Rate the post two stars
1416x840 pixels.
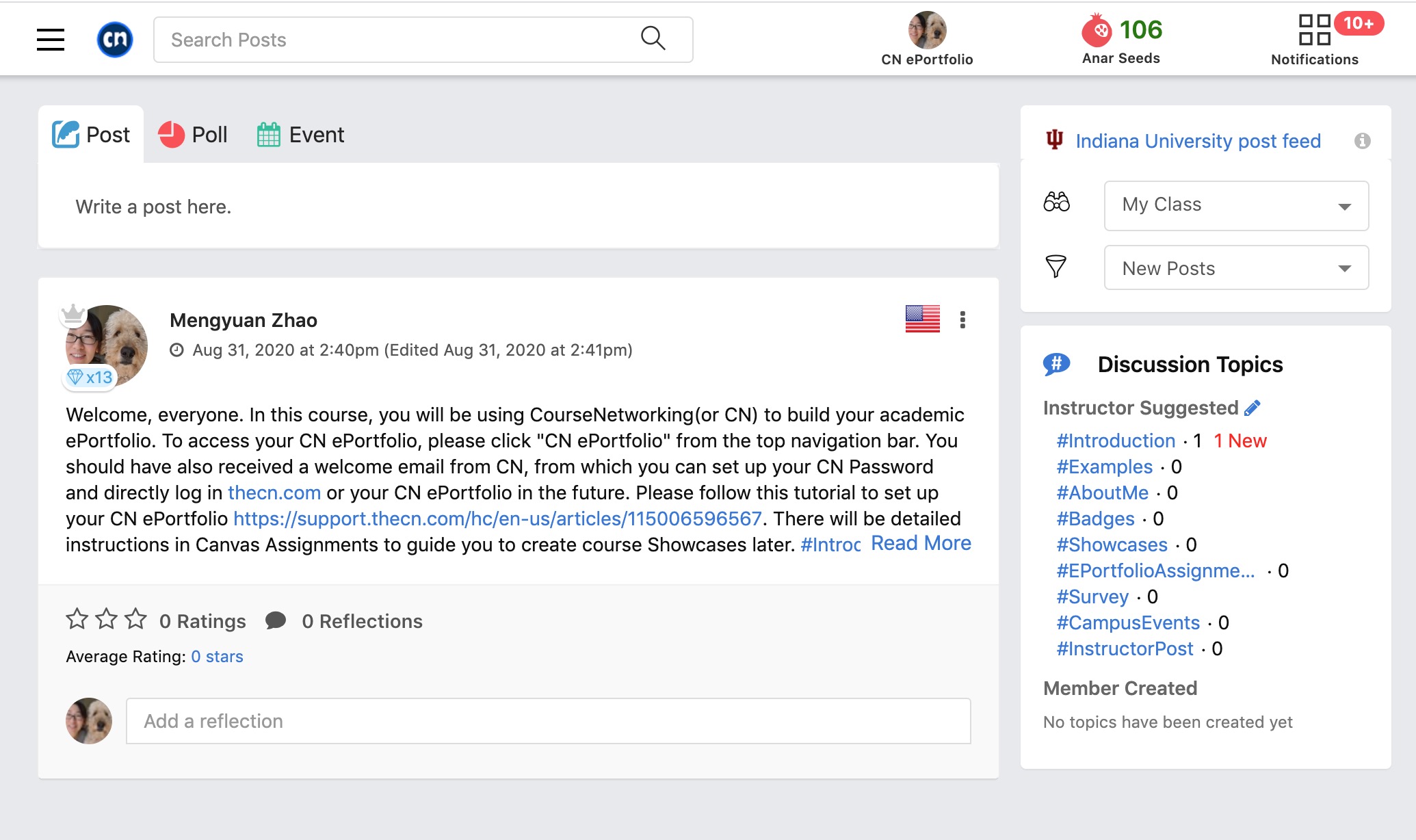point(106,619)
